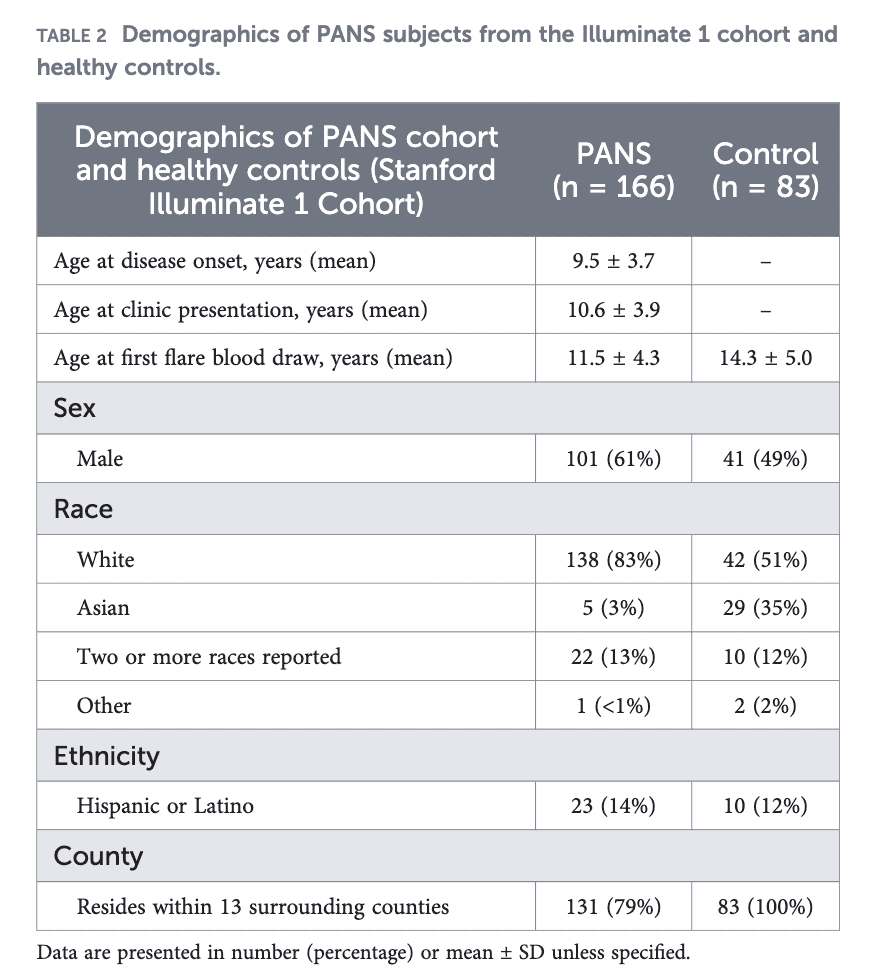Click the County section heading
Screen dimensions: 870x978
[x=98, y=856]
